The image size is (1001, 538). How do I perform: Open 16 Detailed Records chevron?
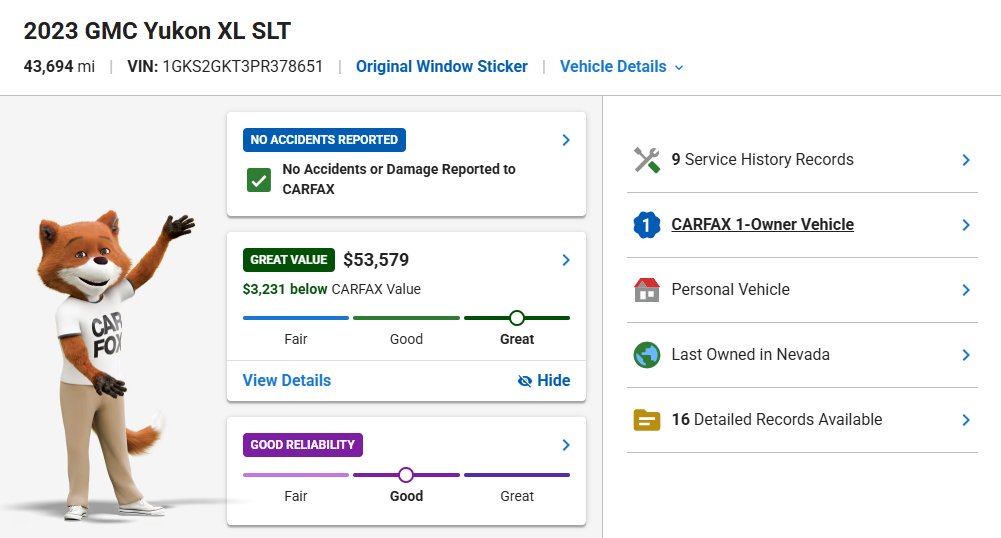point(966,420)
